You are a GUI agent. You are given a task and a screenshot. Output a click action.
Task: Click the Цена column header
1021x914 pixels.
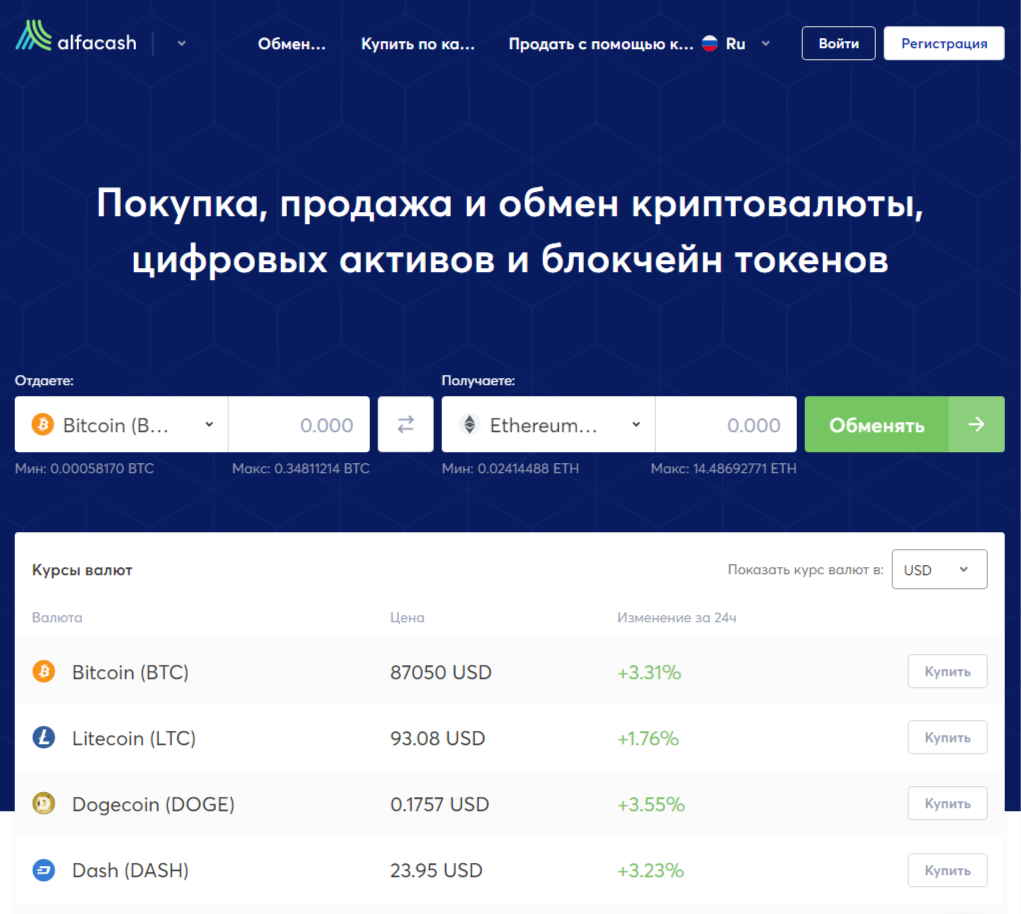(407, 617)
